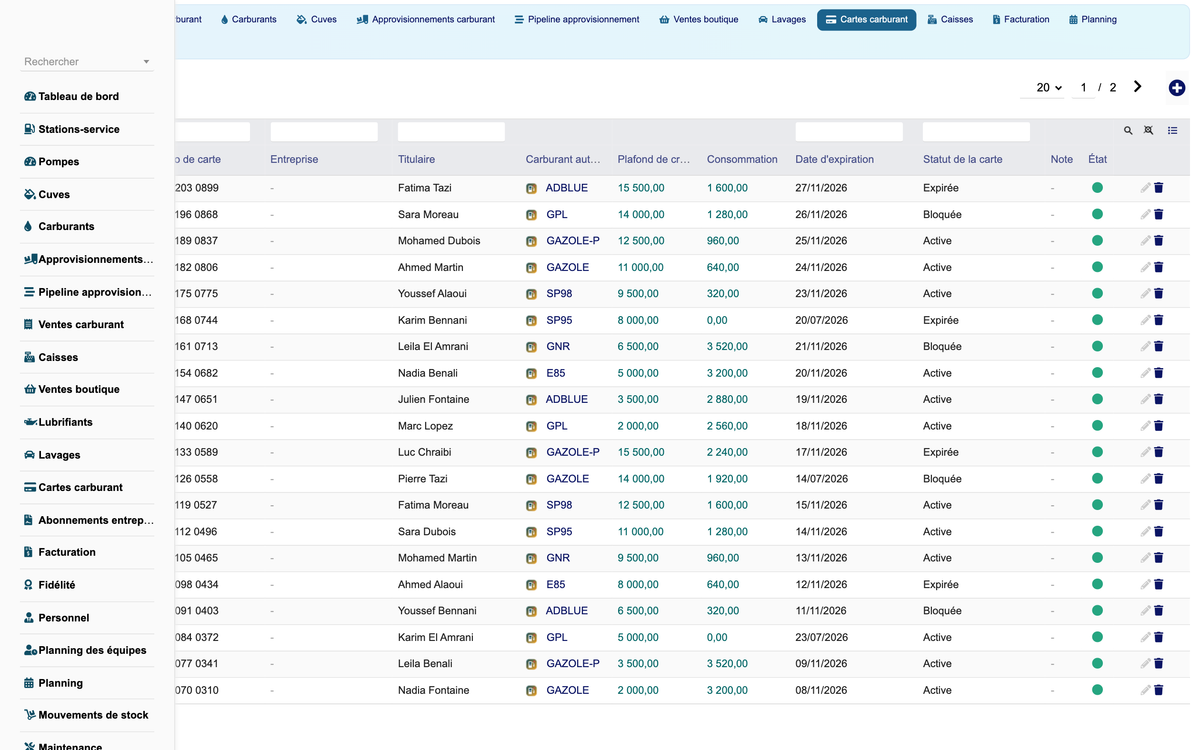Open Abonnements entreprise in sidebar
The width and height of the screenshot is (1200, 750).
pos(88,520)
